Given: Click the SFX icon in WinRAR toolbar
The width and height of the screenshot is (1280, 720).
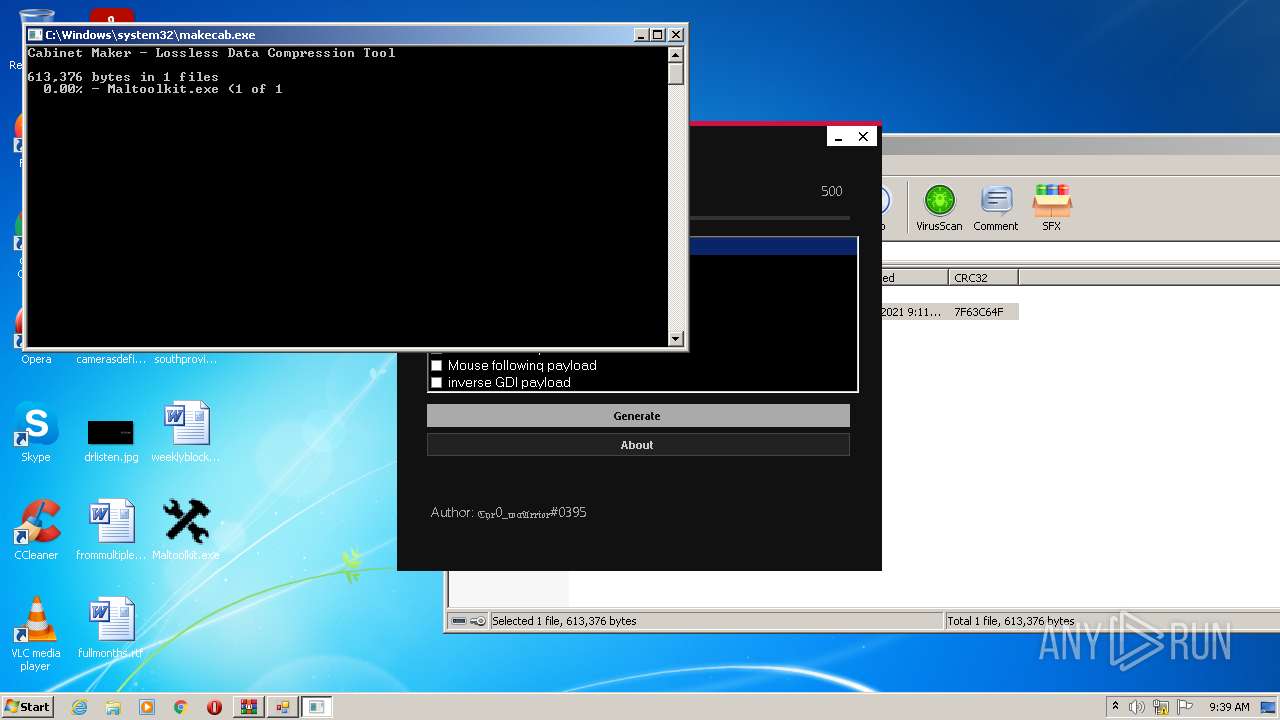Looking at the screenshot, I should [1052, 208].
